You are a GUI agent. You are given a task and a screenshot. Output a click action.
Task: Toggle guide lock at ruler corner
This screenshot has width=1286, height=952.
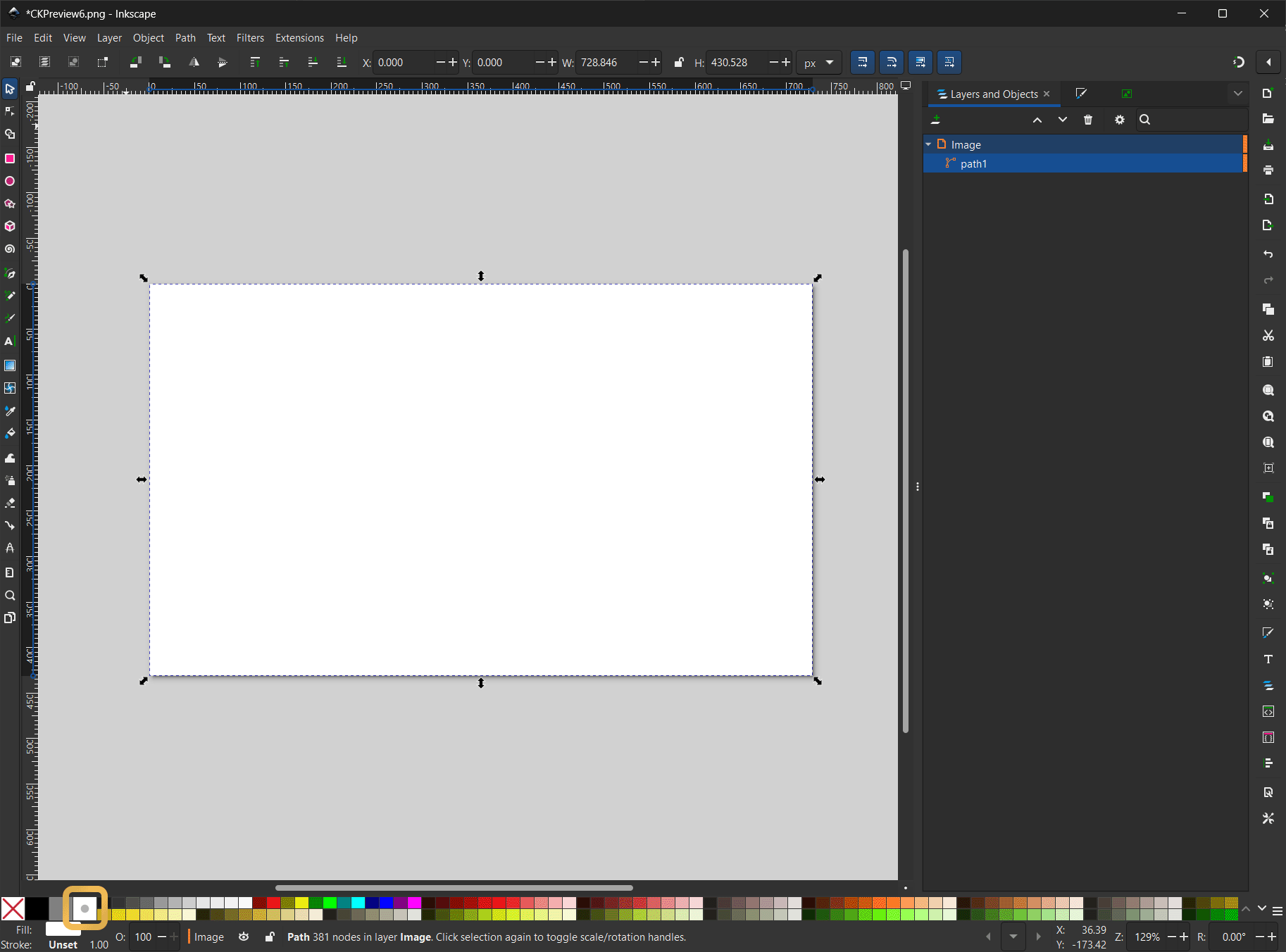click(x=30, y=87)
